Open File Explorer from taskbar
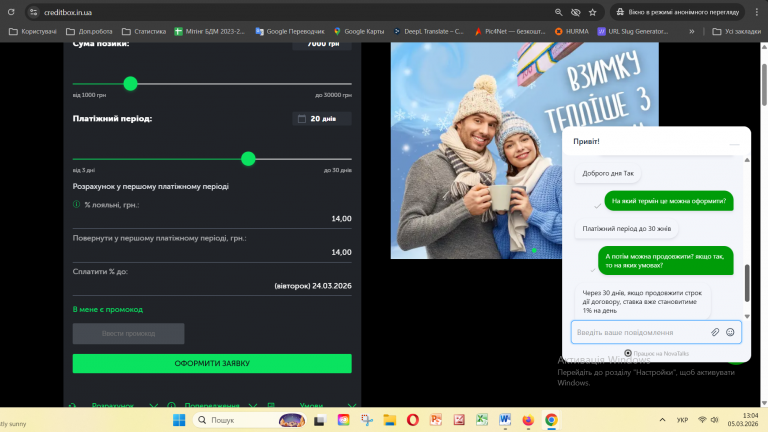Screen dimensions: 768x432 390,420
